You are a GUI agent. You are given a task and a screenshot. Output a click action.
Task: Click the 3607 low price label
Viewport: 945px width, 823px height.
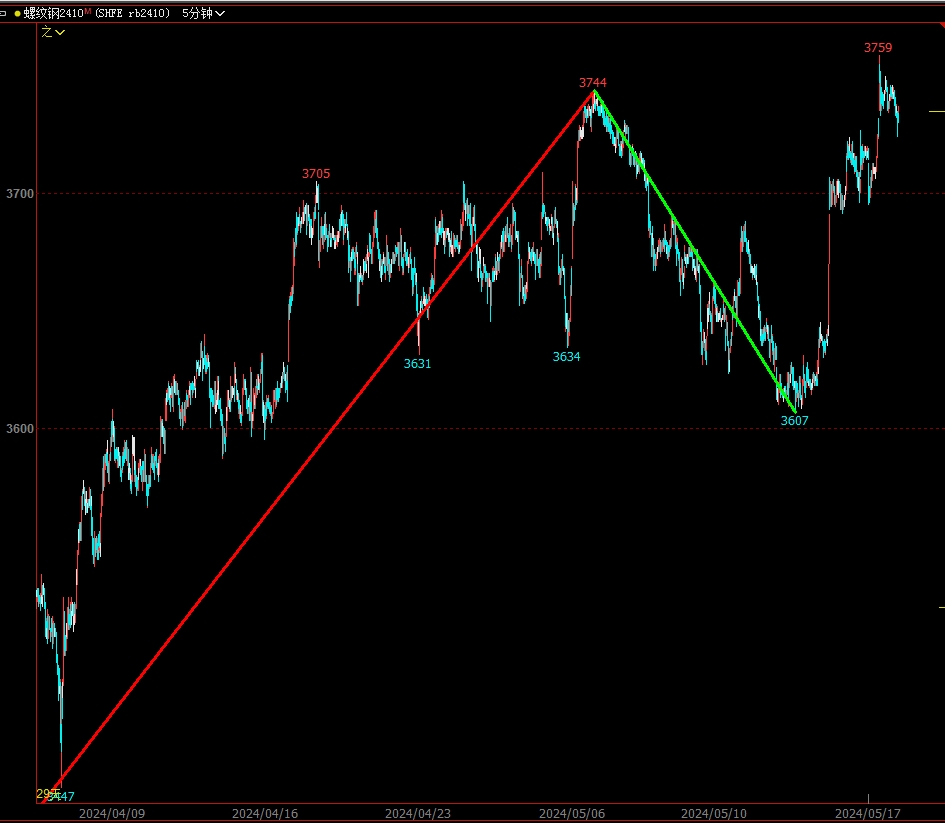[794, 421]
